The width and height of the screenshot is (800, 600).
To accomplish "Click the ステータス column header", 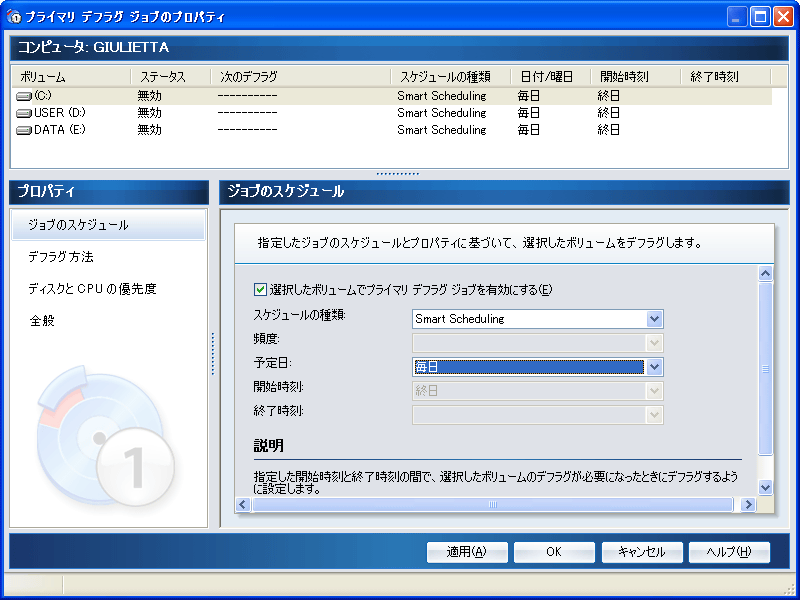I will [x=162, y=76].
